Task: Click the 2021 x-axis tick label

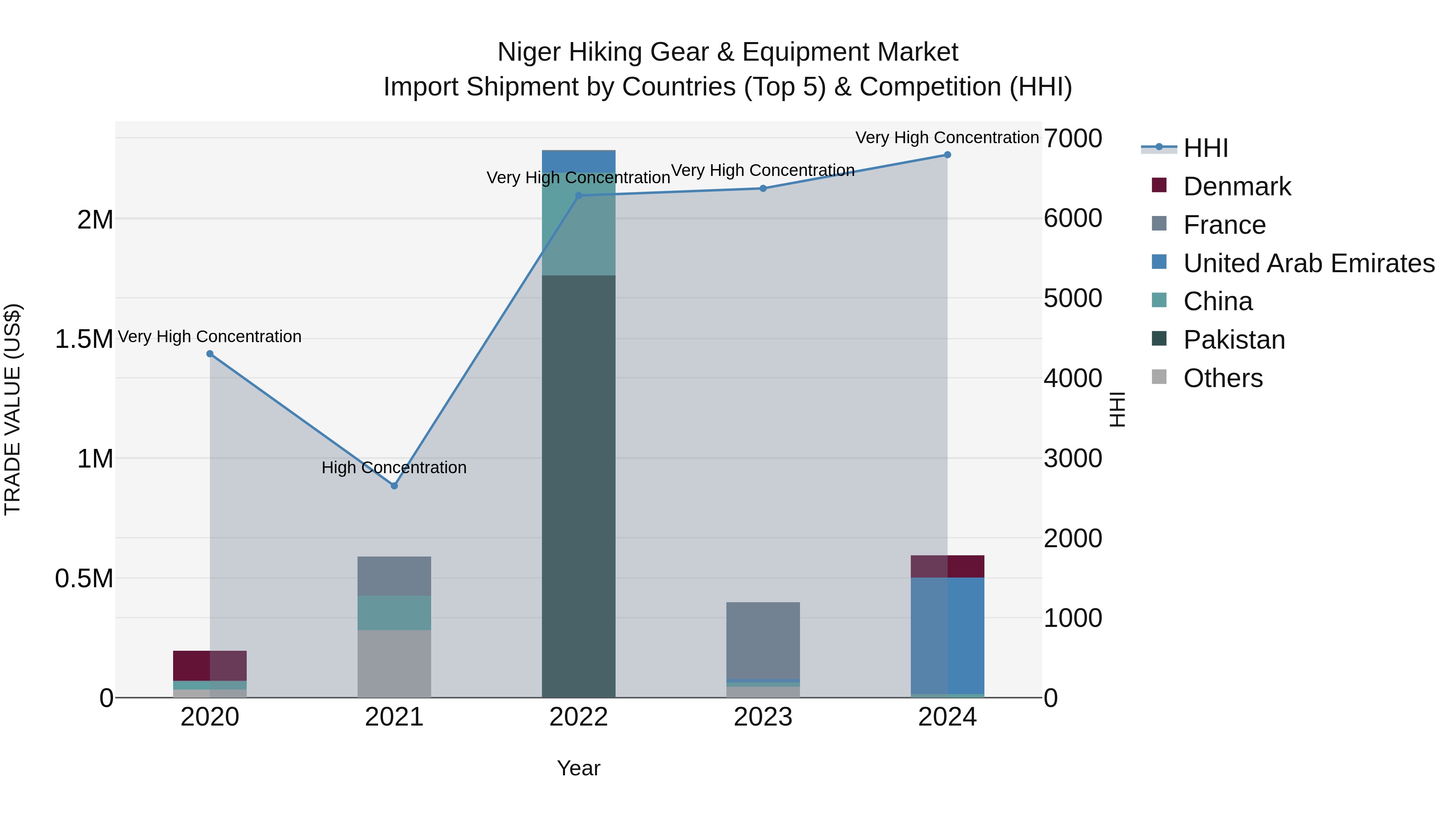Action: pyautogui.click(x=394, y=717)
